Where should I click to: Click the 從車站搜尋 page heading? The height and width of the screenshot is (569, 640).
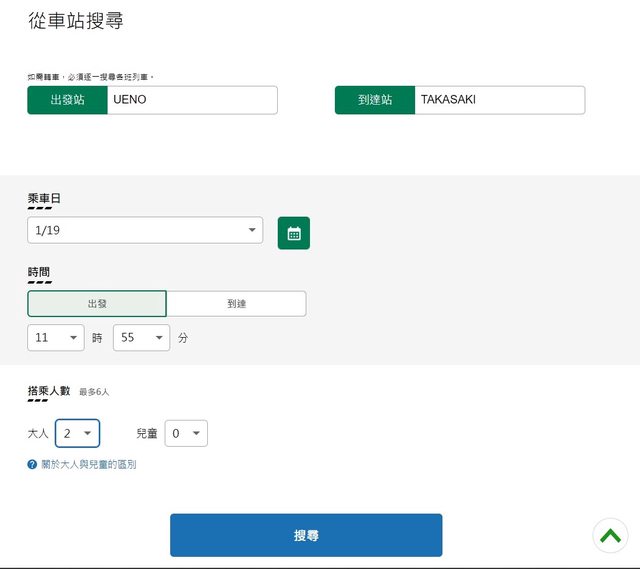click(x=76, y=20)
